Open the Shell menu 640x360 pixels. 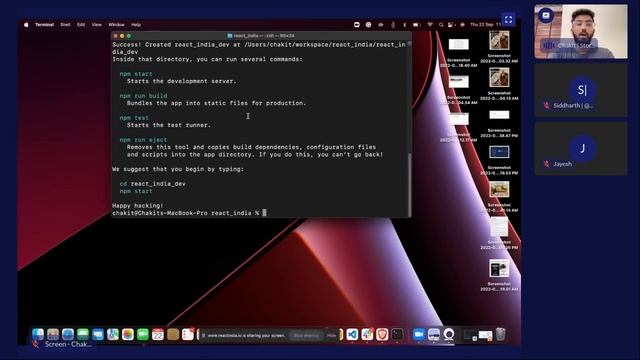(65, 25)
